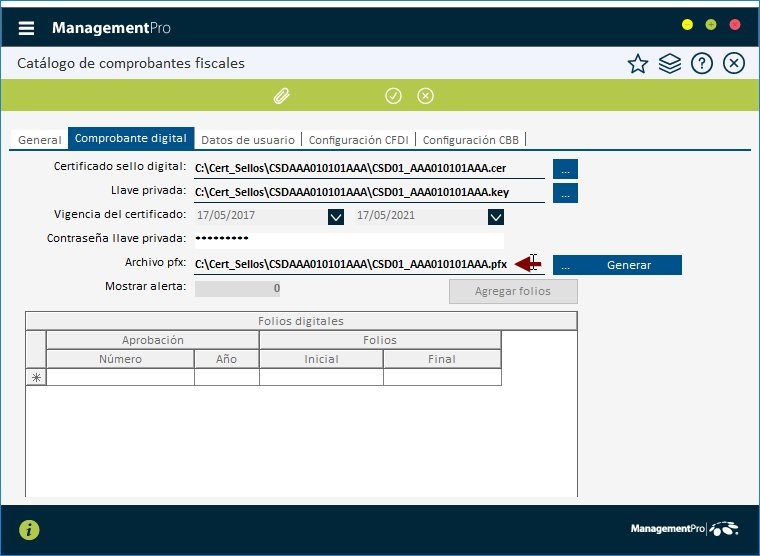Open the stacked layers icon
760x556 pixels.
click(669, 64)
